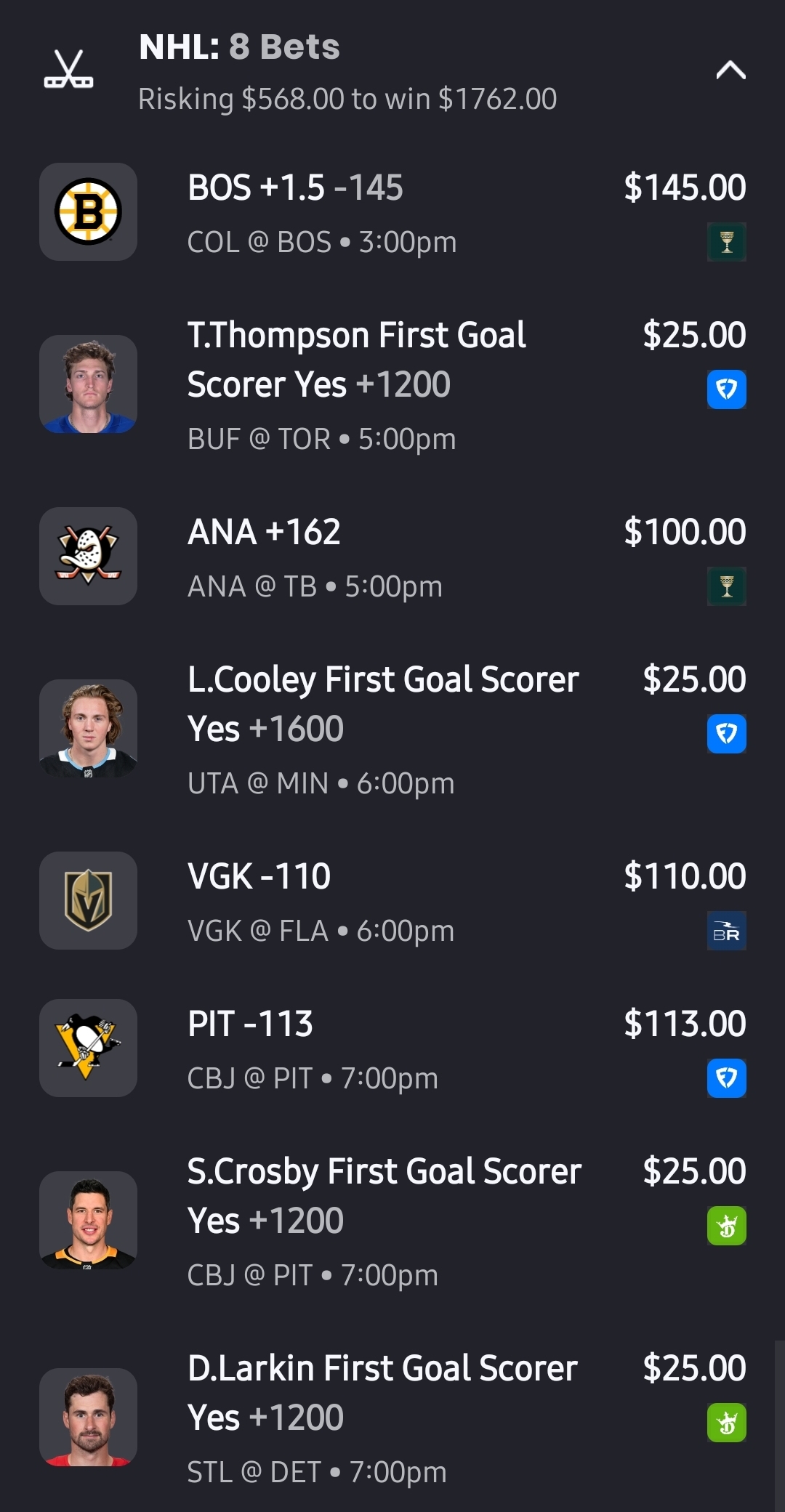Image resolution: width=785 pixels, height=1512 pixels.
Task: Open S.Crosby player headshot
Action: click(88, 1220)
